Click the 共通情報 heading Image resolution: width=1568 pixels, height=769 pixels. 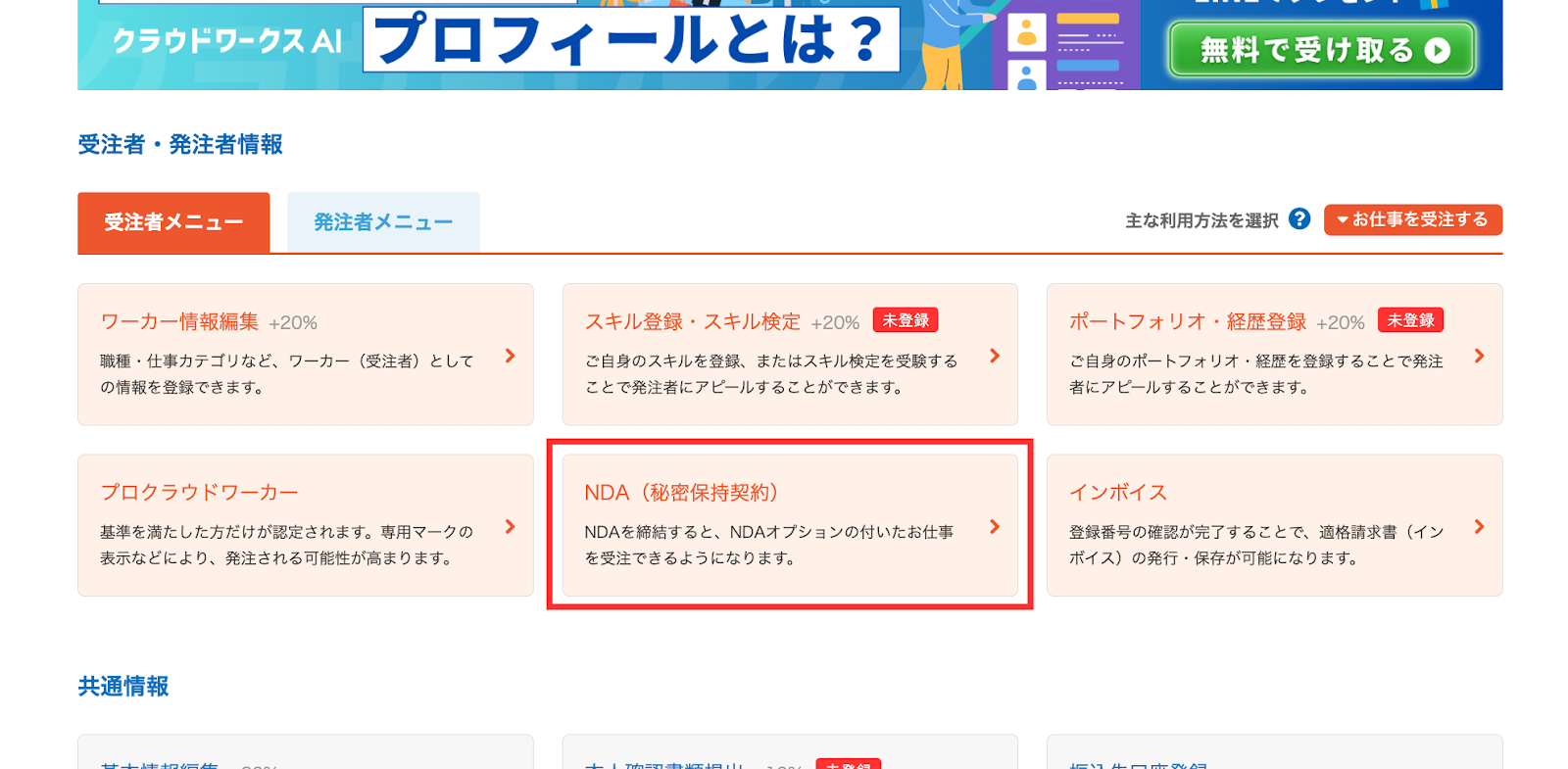pos(123,687)
